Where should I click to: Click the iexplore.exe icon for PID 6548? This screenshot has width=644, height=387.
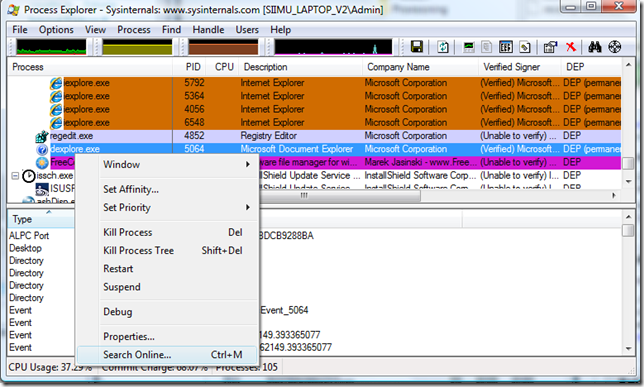coord(56,123)
